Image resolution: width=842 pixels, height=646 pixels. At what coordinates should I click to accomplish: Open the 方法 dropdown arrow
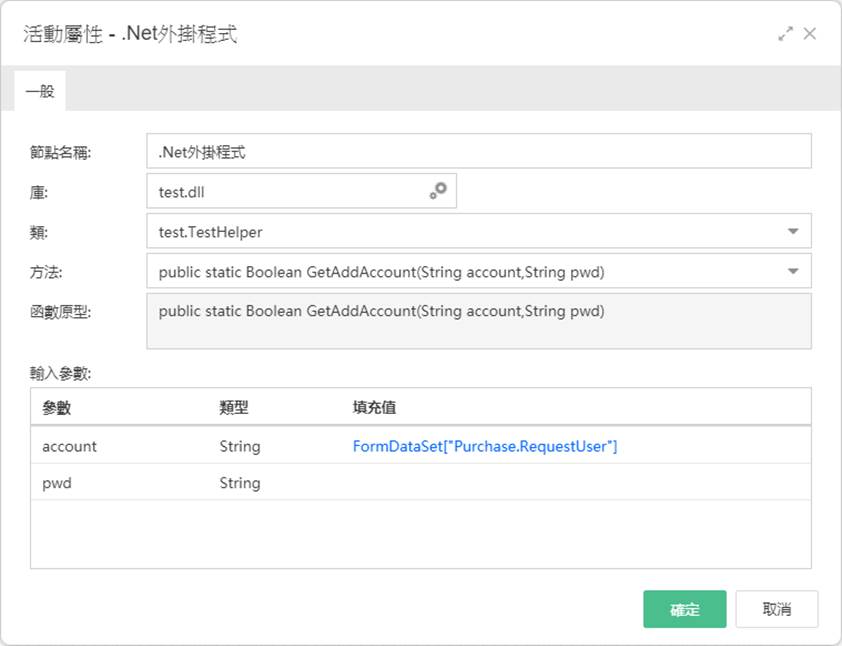point(793,271)
